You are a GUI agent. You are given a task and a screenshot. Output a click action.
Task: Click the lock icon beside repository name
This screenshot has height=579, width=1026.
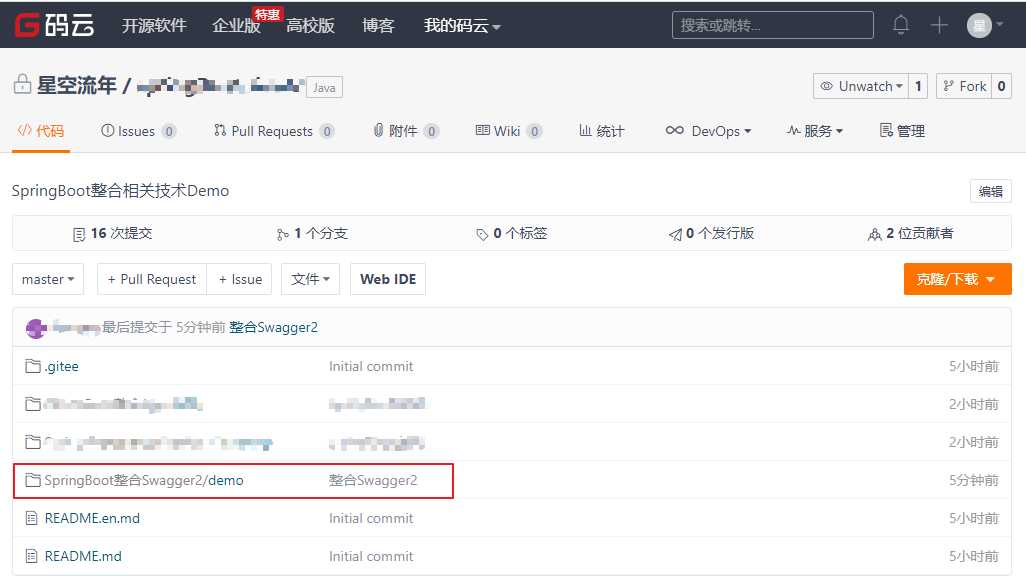pyautogui.click(x=22, y=84)
